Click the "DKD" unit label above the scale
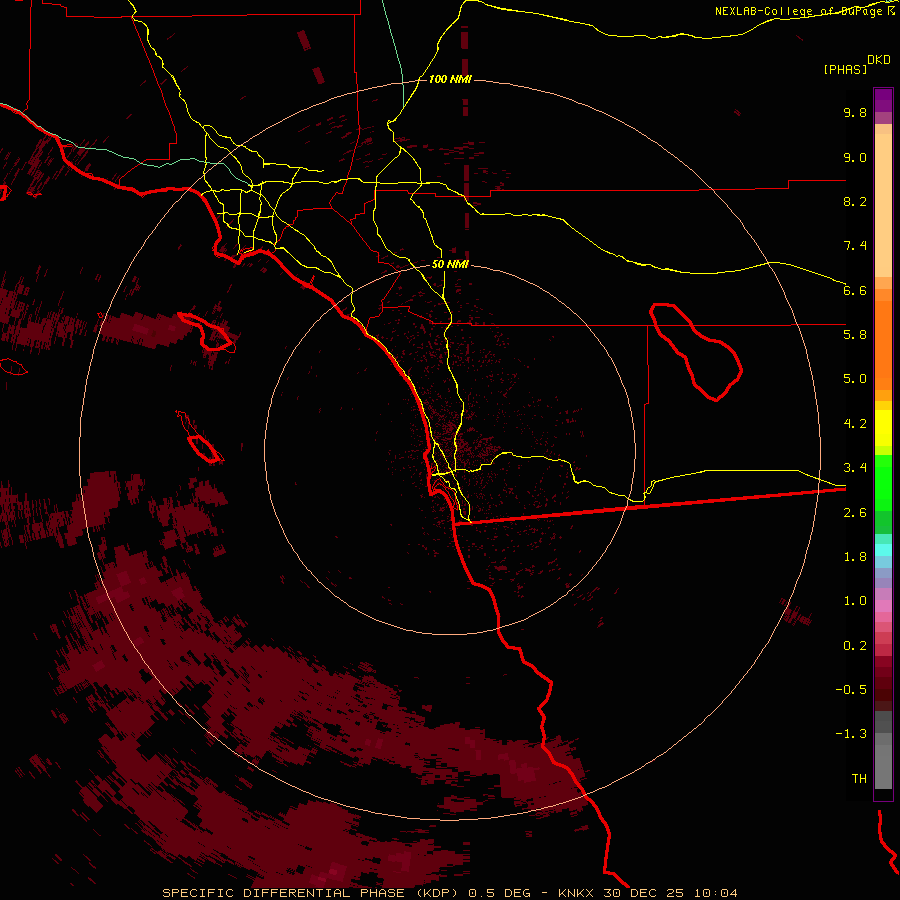 (x=879, y=60)
